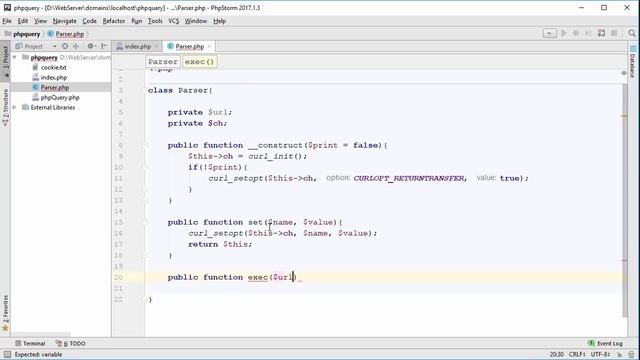
Task: Click the 20:30 caret position indicator
Action: pos(556,354)
